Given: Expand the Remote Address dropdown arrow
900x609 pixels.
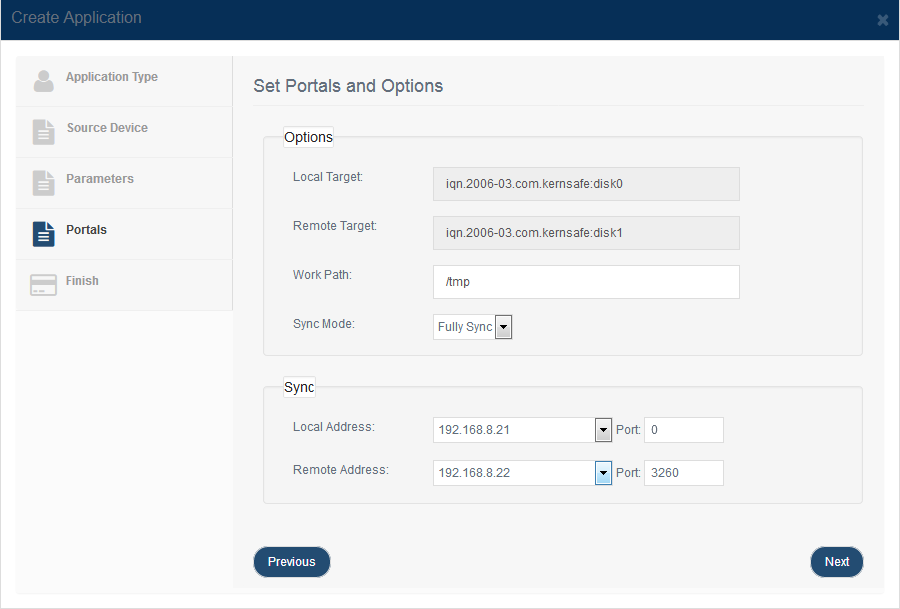Looking at the screenshot, I should [603, 473].
